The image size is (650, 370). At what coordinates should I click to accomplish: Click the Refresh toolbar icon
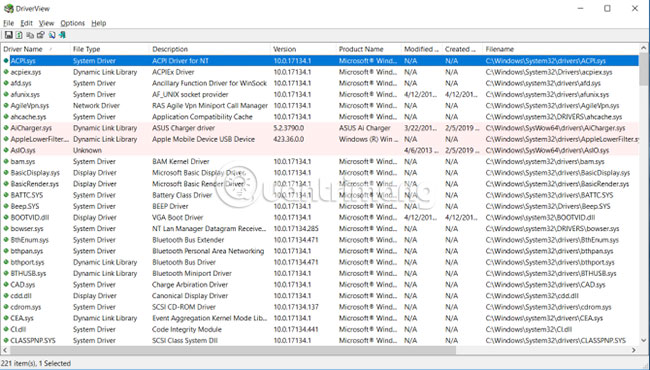(x=19, y=35)
